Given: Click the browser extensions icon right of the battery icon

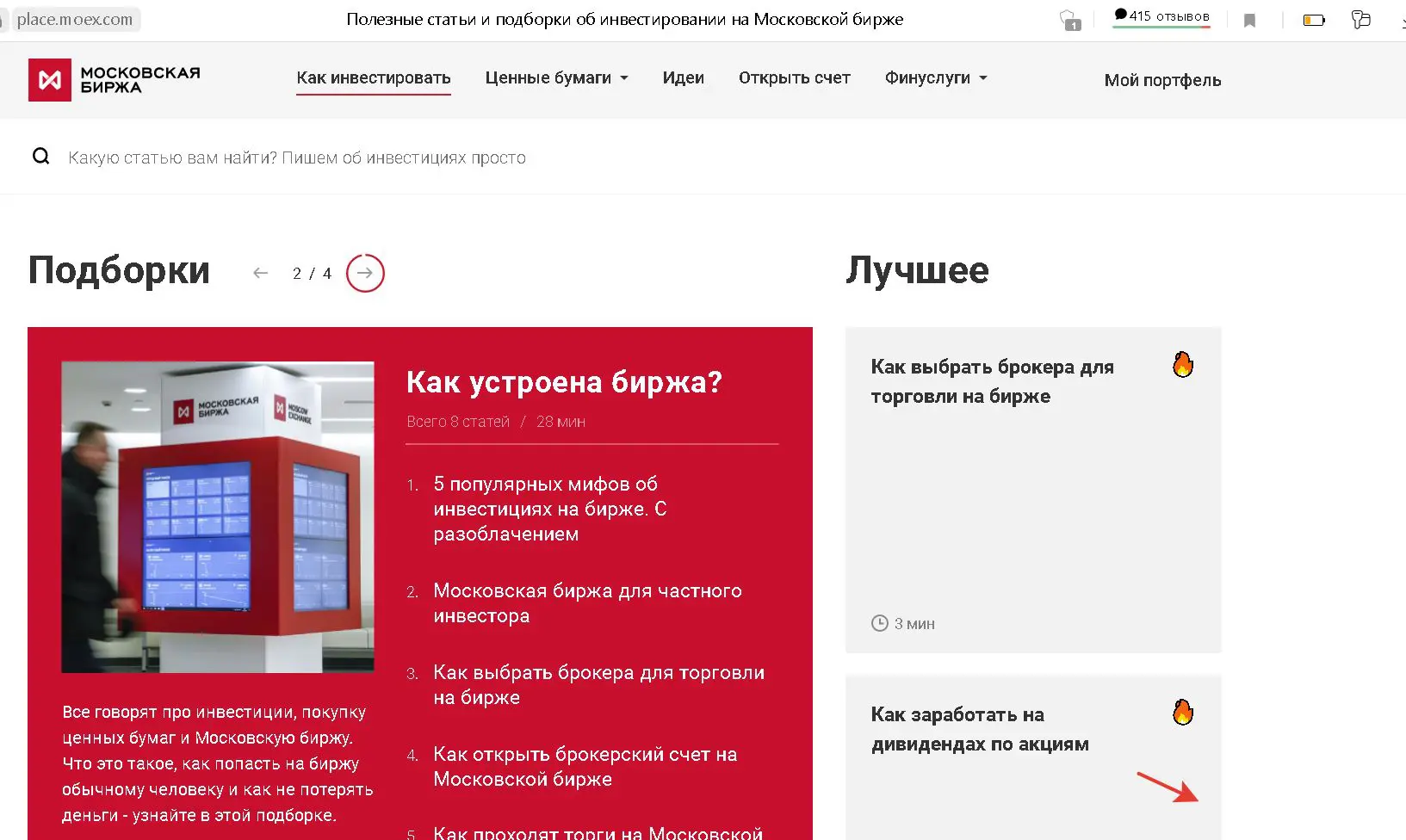Looking at the screenshot, I should tap(1360, 19).
